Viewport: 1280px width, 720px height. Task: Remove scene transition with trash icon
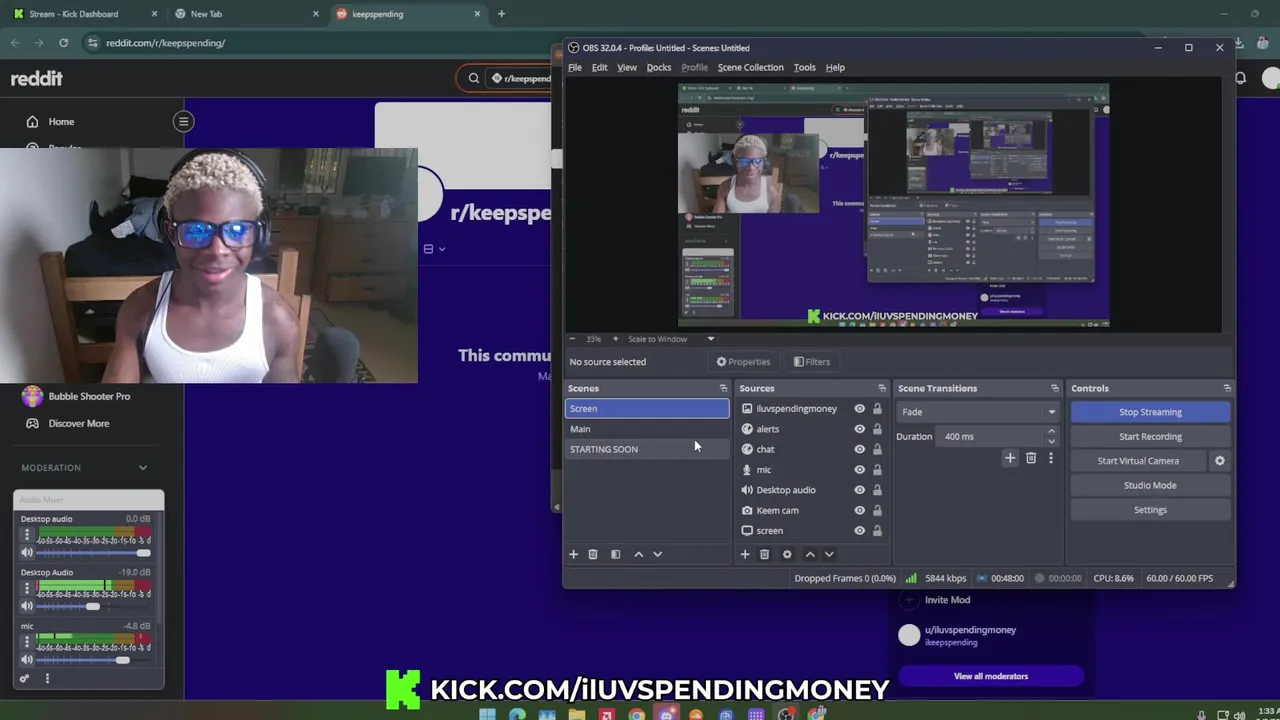pyautogui.click(x=1031, y=458)
